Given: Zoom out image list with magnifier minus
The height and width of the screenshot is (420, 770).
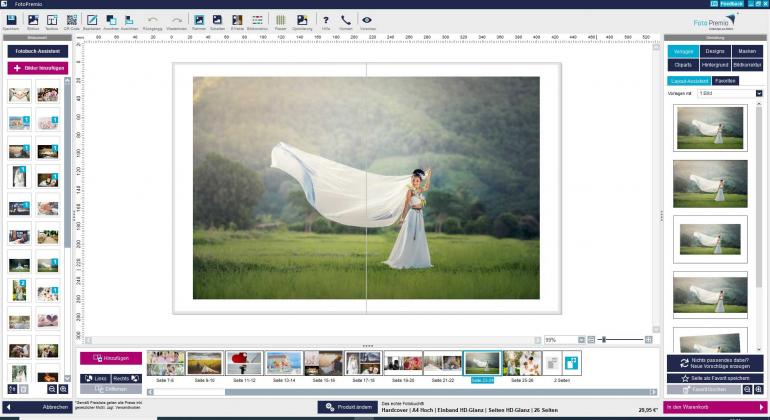Looking at the screenshot, I should [x=52, y=389].
